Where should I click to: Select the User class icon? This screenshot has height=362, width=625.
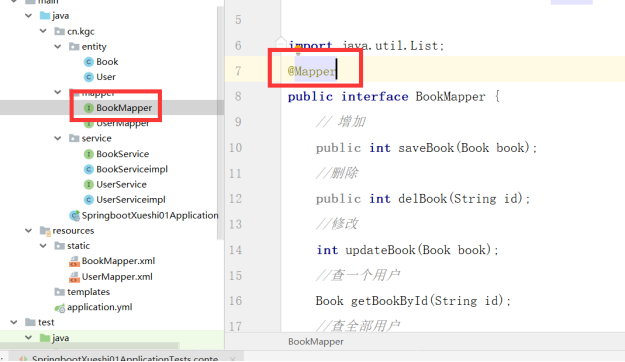click(x=88, y=77)
